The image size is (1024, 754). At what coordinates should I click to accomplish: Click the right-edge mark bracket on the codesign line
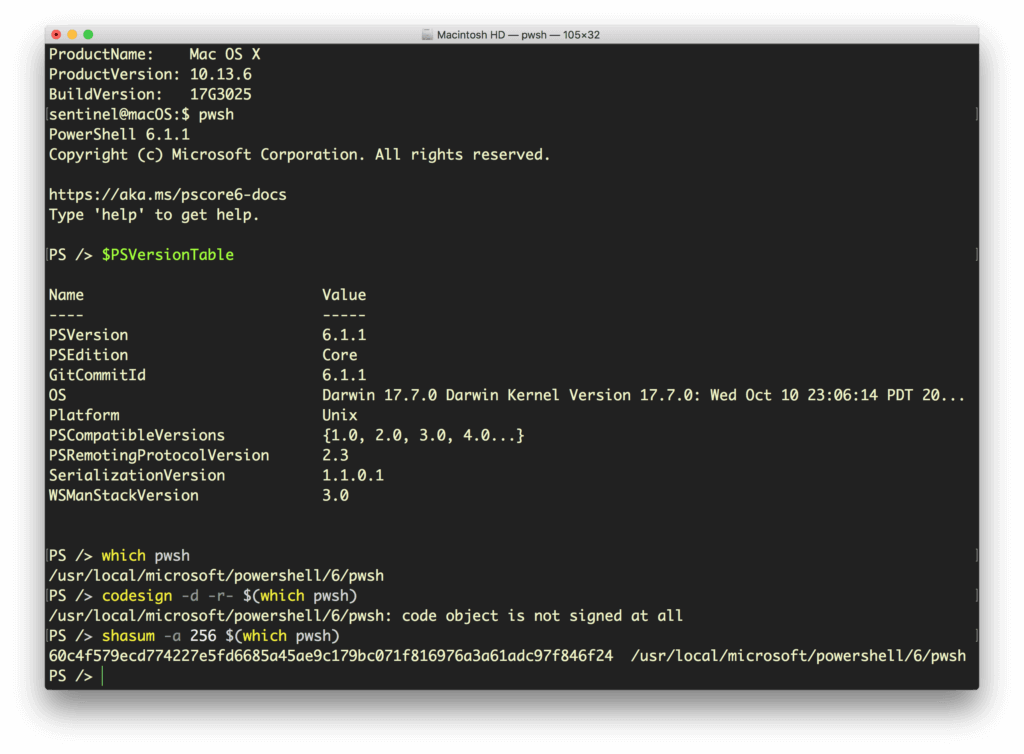[x=975, y=596]
